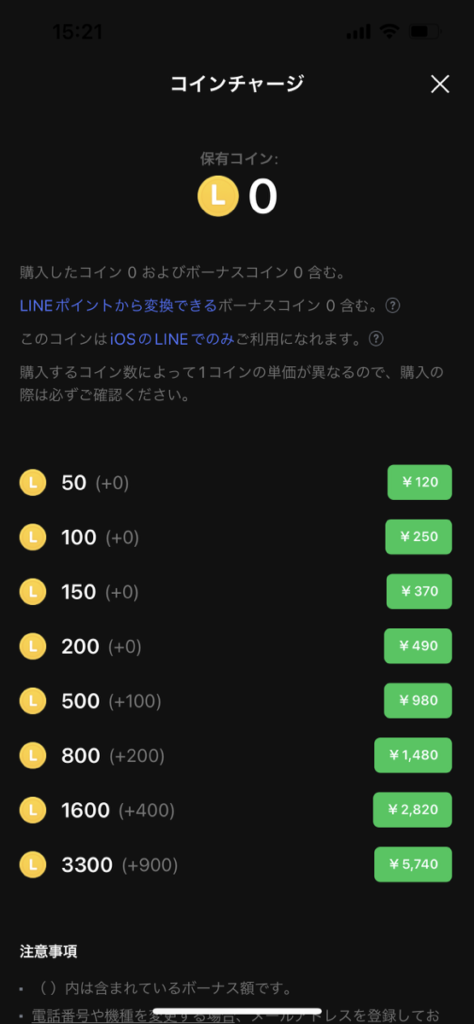The image size is (474, 1024).
Task: Choose the ¥2,820 coin package
Action: [412, 810]
